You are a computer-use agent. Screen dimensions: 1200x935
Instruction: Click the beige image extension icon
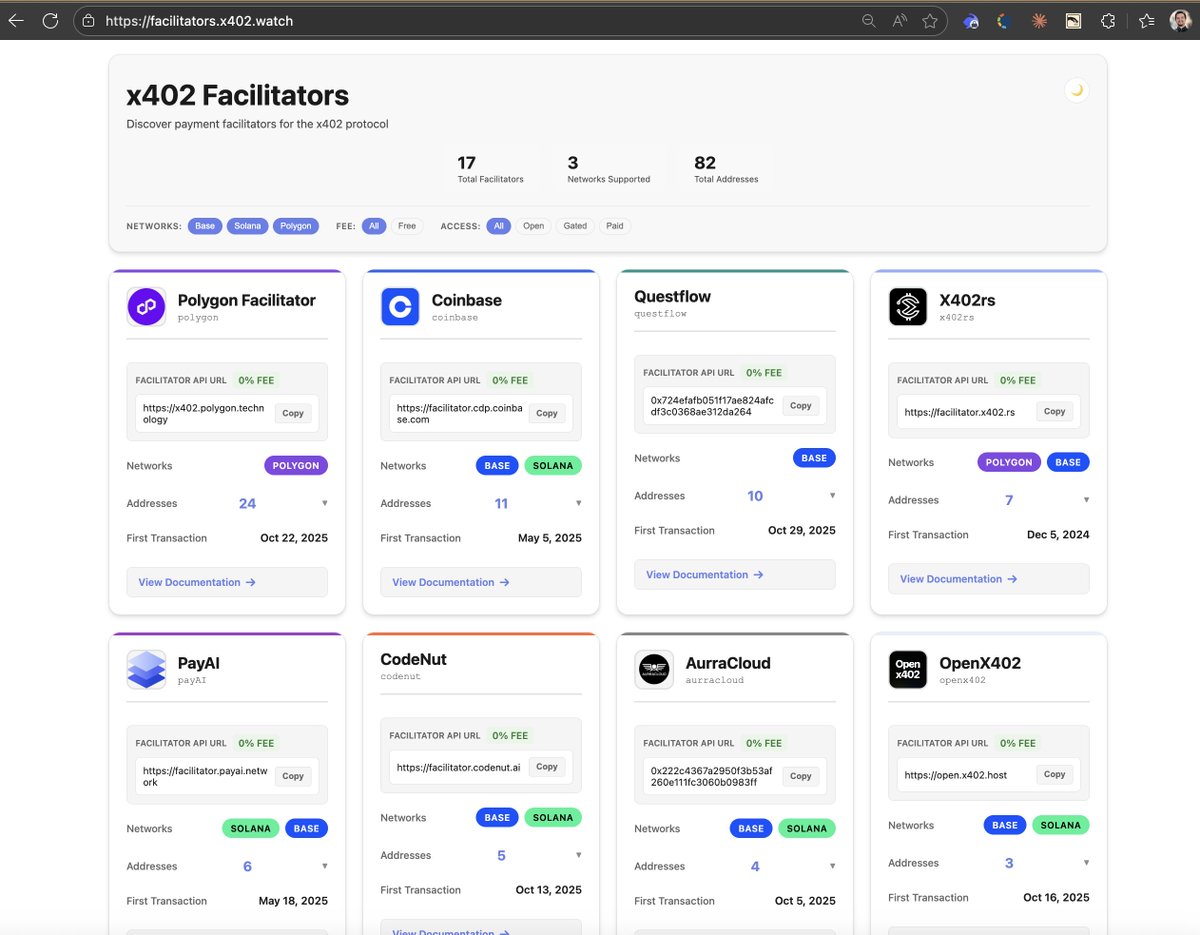point(1073,20)
